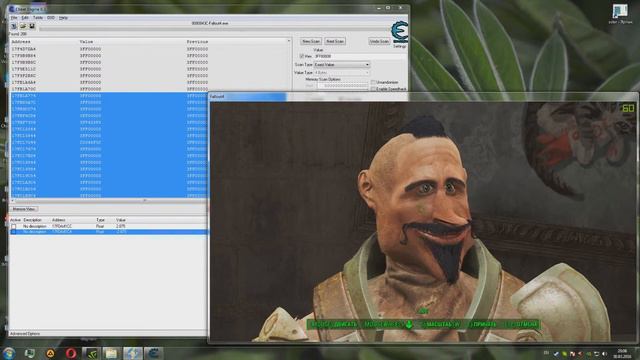Open the Value Type dropdown
The image size is (640, 360).
coord(342,72)
